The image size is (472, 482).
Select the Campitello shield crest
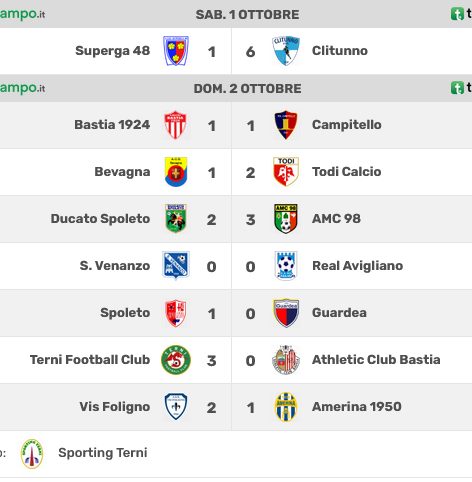pos(286,125)
